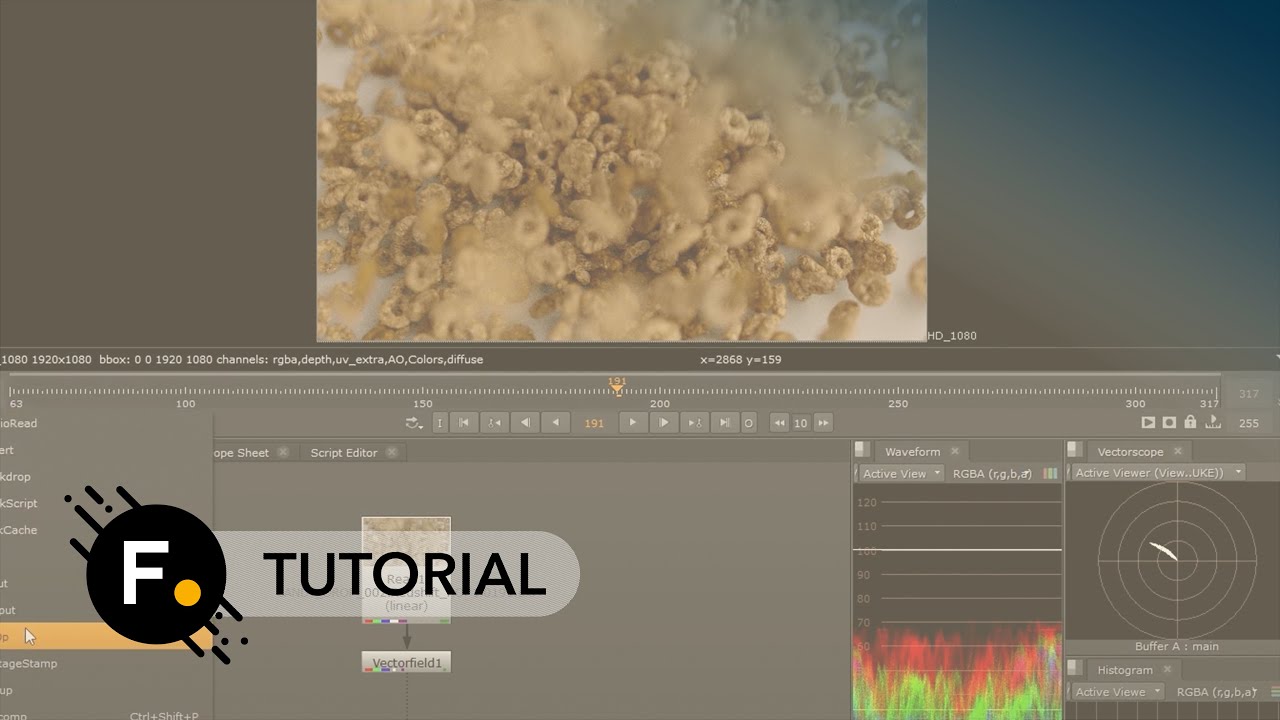Select the Histogram tab

1125,670
